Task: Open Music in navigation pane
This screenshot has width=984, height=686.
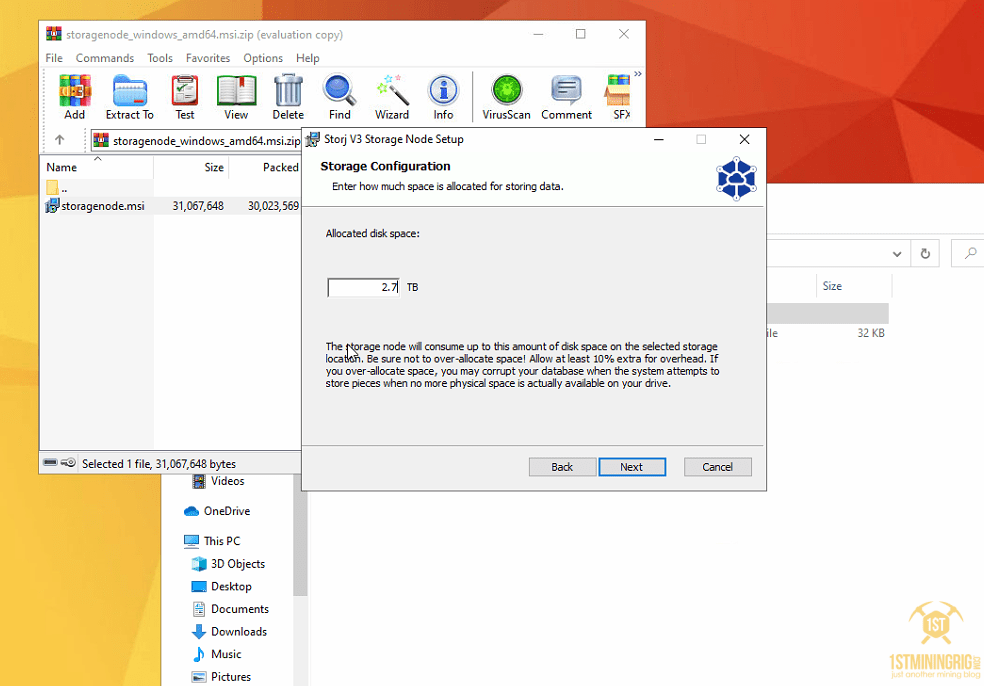Action: [x=217, y=654]
